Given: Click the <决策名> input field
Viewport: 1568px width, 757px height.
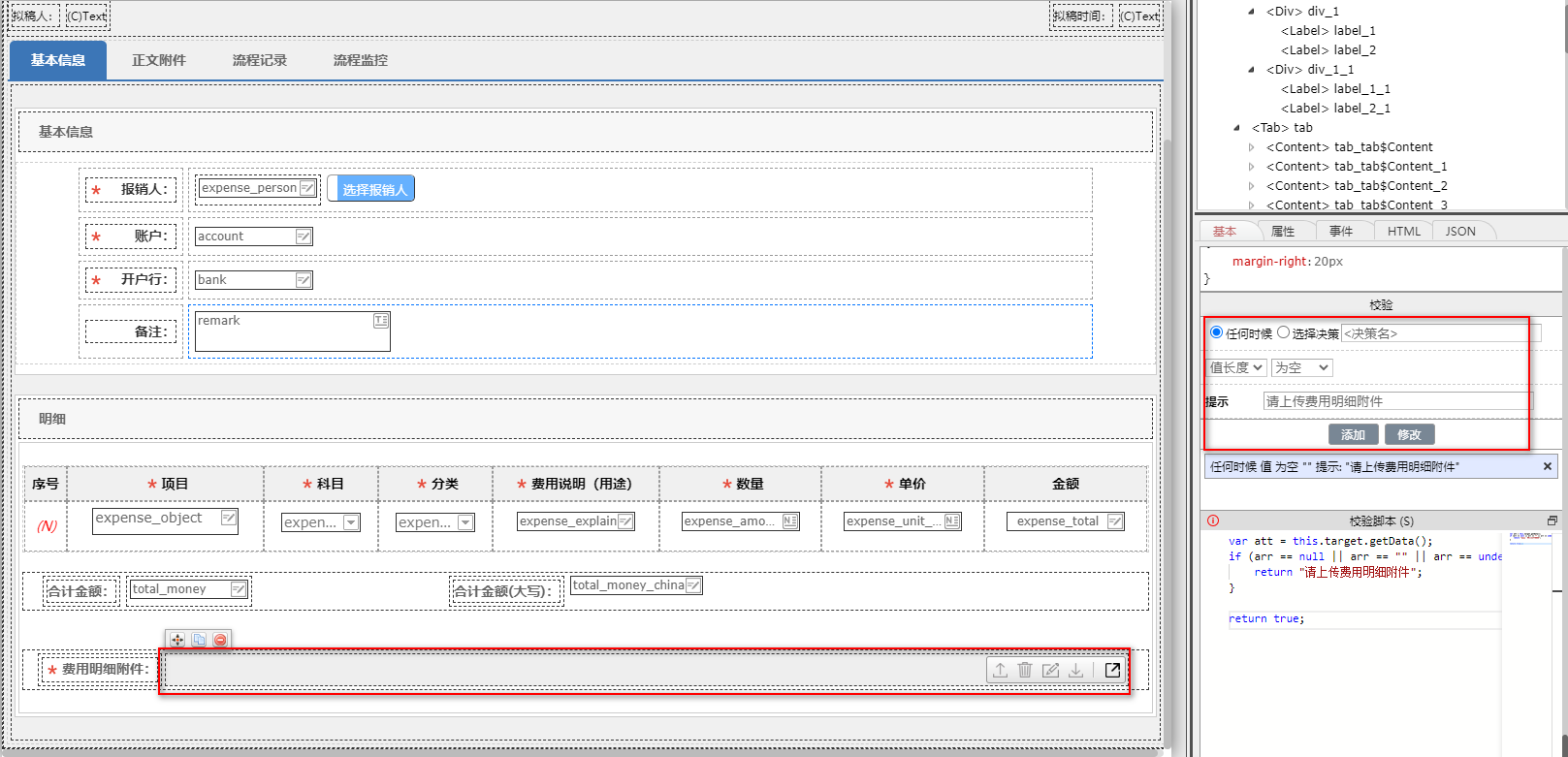Looking at the screenshot, I should [x=1441, y=332].
